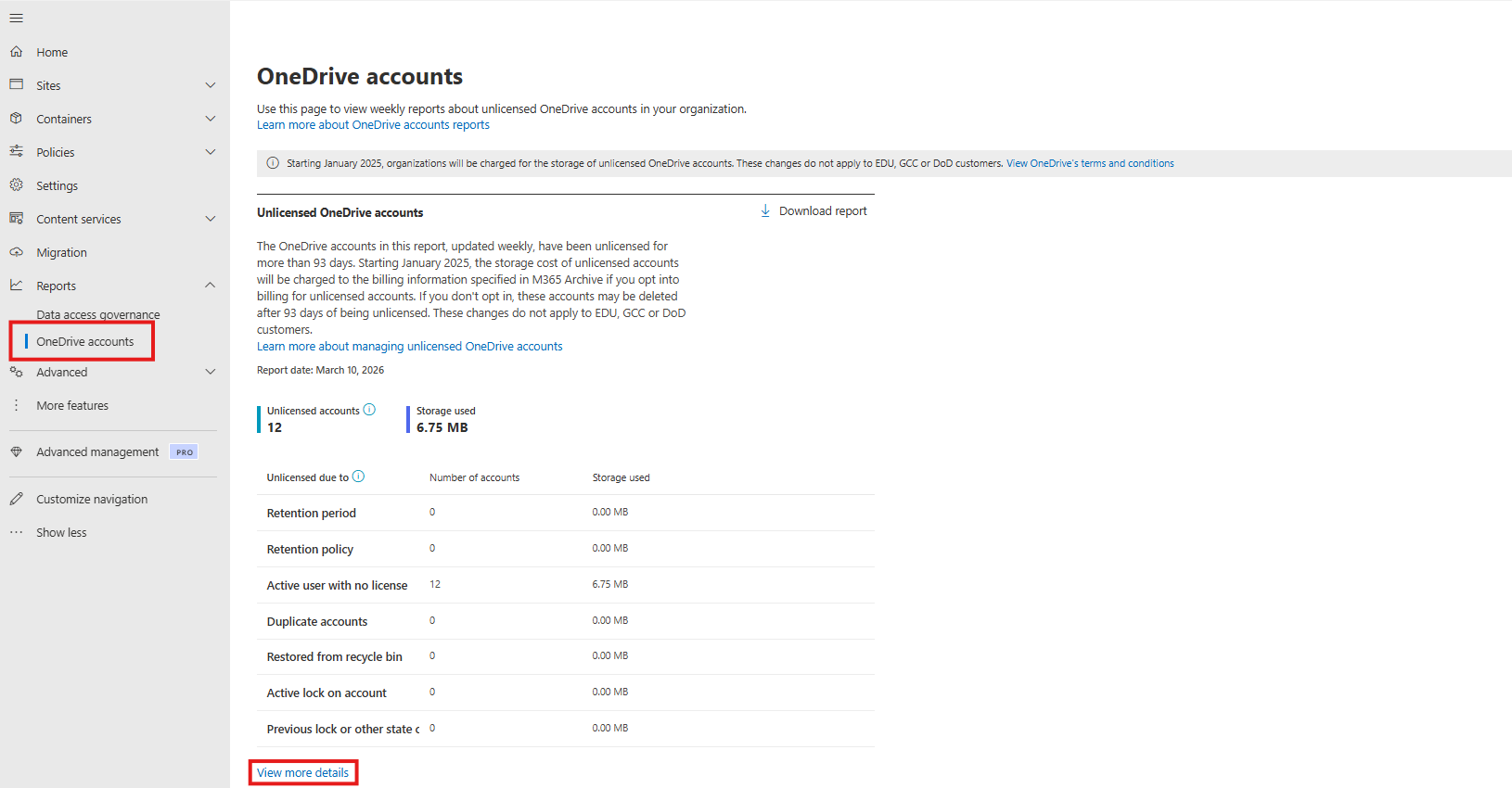This screenshot has height=788, width=1512.
Task: Click the Number of accounts column header
Action: click(474, 477)
